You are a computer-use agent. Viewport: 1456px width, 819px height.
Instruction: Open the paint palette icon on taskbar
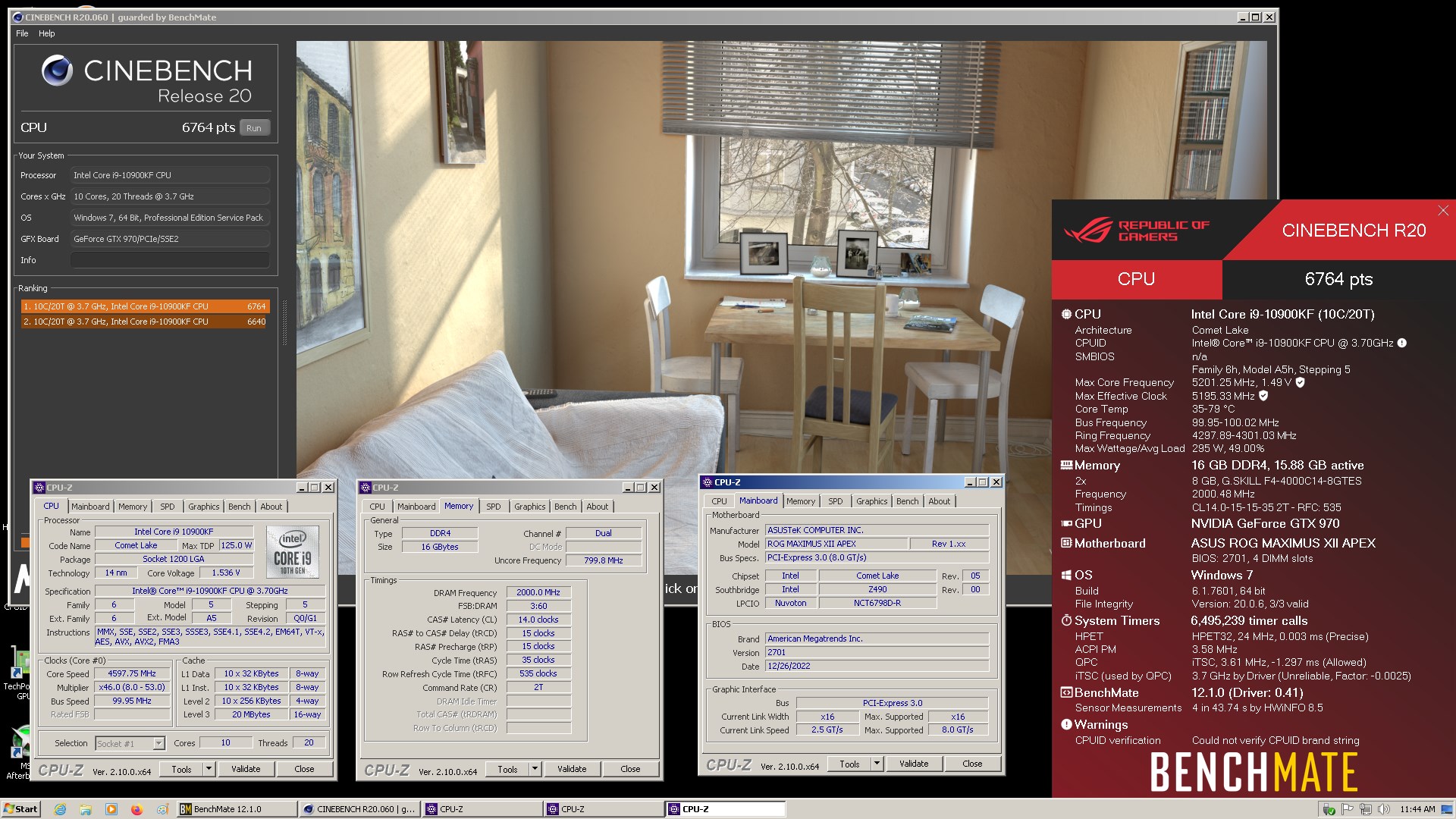pos(162,809)
